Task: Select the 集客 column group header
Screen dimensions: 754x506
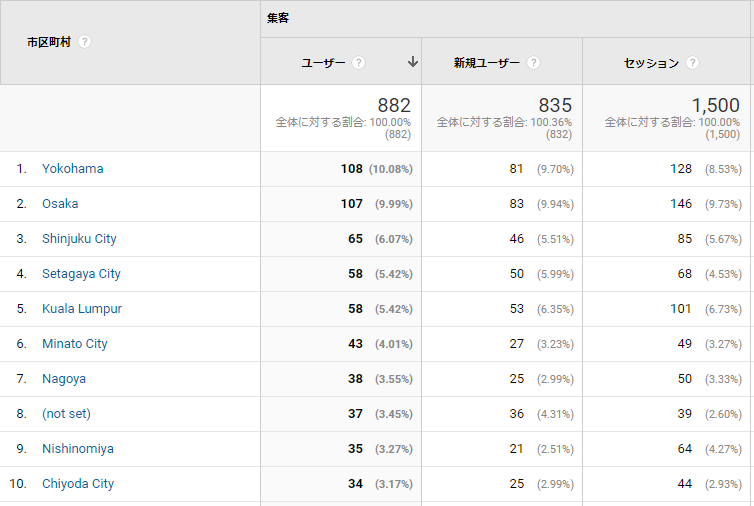Action: pyautogui.click(x=278, y=18)
